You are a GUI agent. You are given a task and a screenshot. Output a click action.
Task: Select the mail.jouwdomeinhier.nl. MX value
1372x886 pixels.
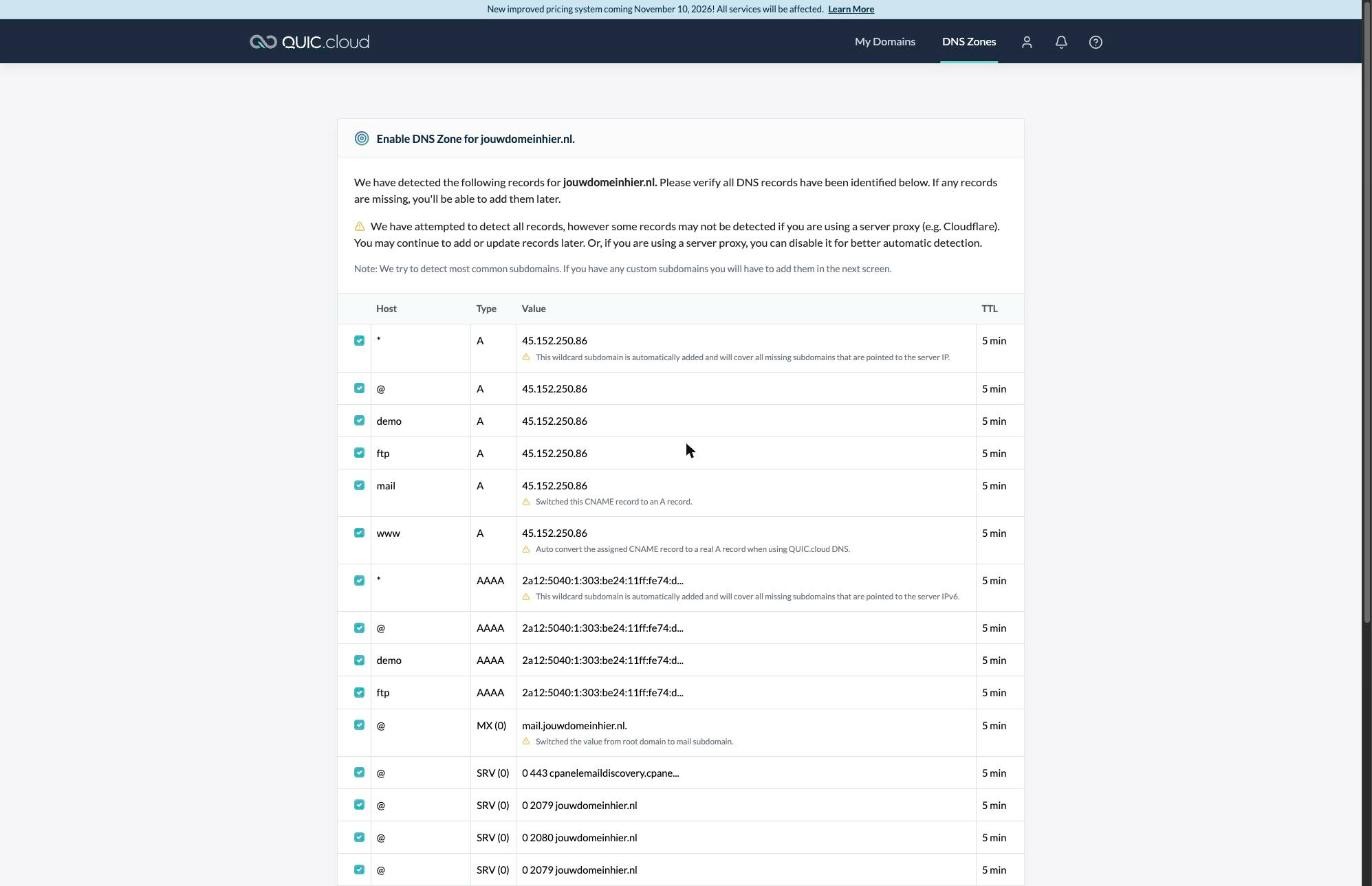574,726
